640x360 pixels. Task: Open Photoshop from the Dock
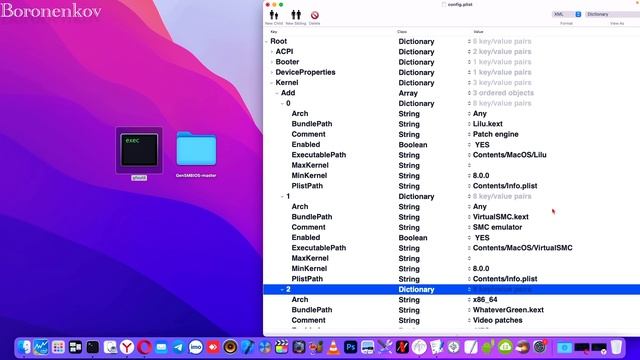point(351,347)
